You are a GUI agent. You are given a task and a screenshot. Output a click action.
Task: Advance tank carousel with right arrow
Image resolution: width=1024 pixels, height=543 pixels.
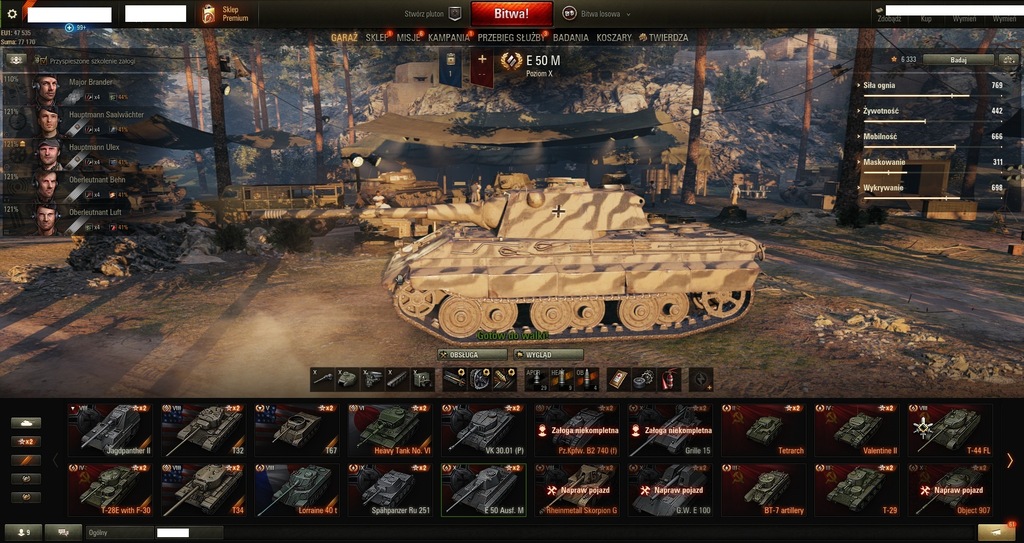click(x=1010, y=460)
